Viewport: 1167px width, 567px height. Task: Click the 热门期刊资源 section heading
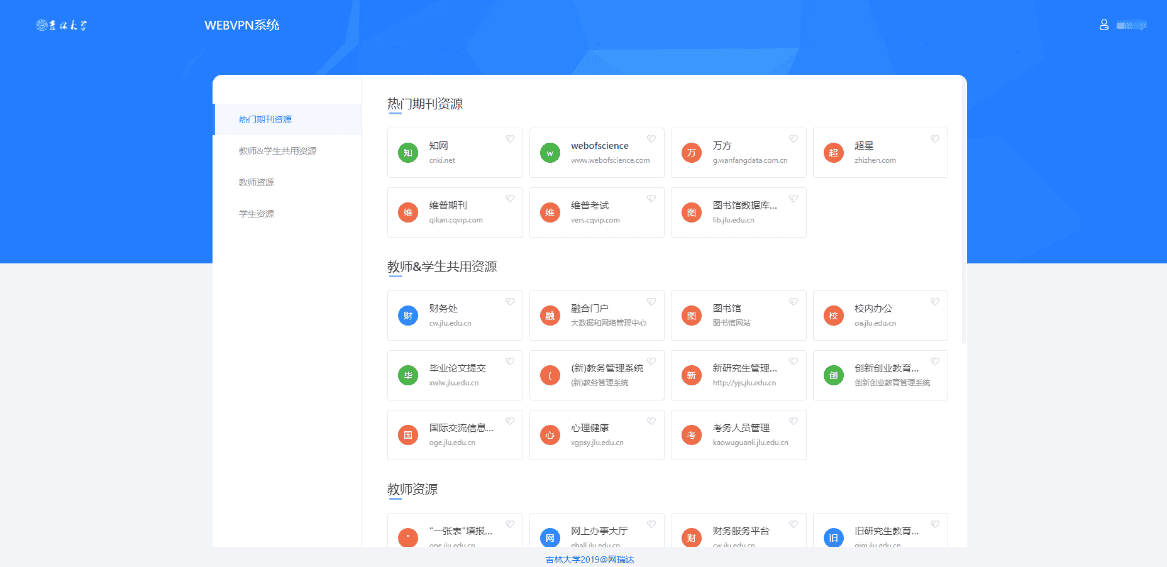pos(425,104)
